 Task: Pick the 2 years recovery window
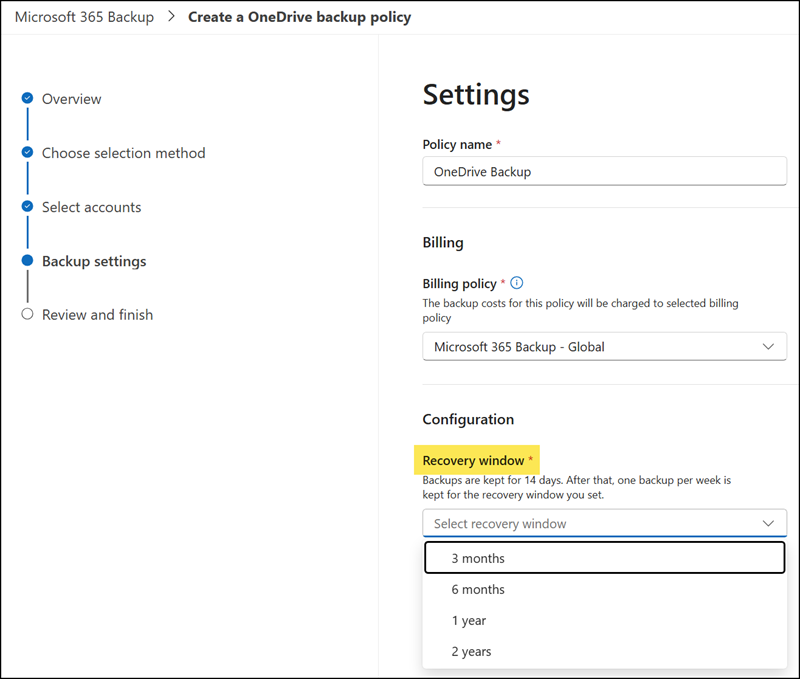605,651
